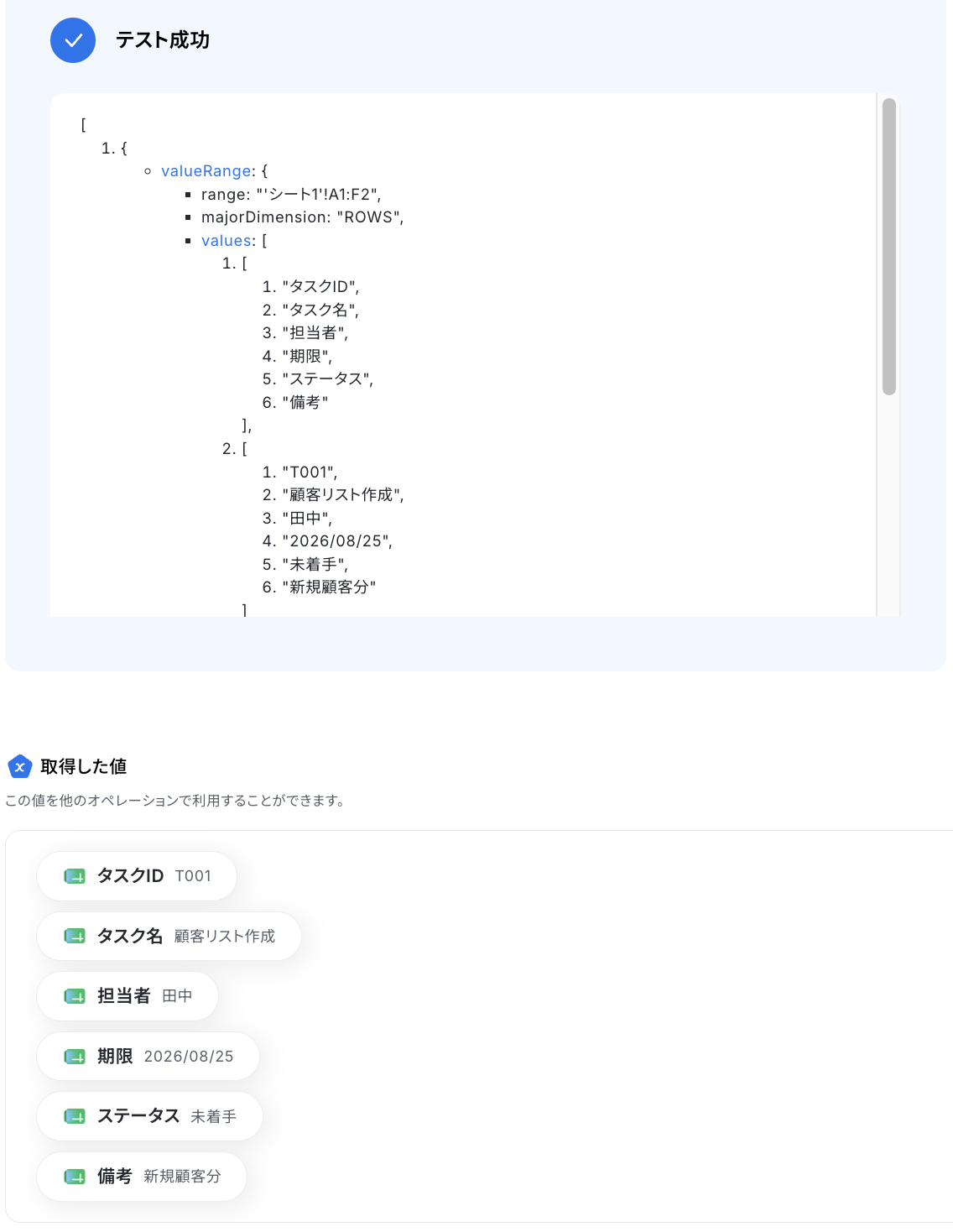Select the 担当者 田中 value chip

click(x=128, y=996)
